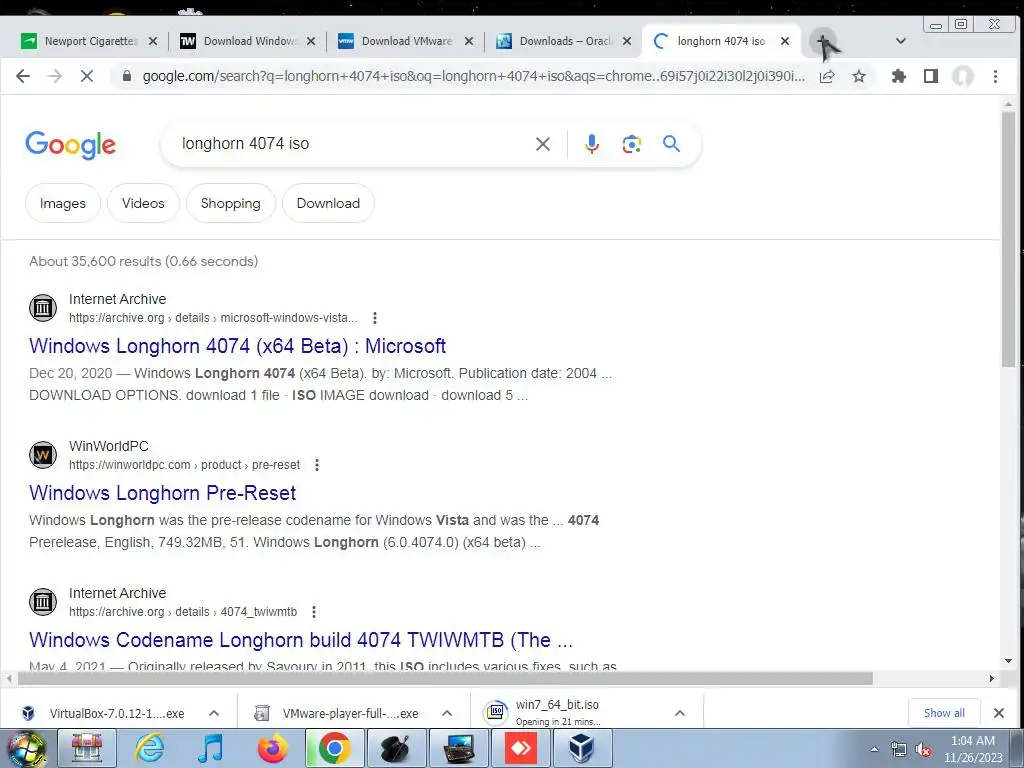Click into the Google search field

[353, 144]
